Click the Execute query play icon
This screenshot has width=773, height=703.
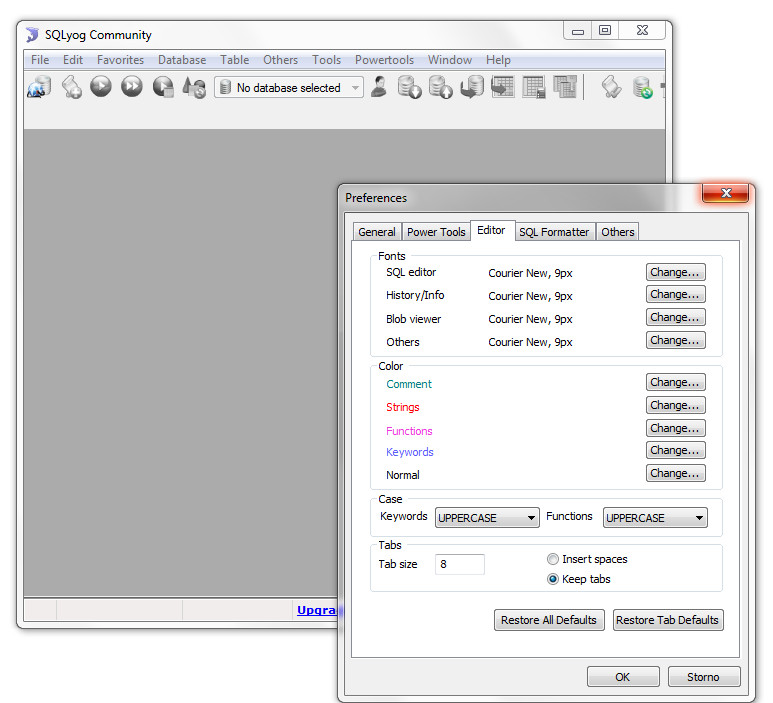click(x=101, y=86)
